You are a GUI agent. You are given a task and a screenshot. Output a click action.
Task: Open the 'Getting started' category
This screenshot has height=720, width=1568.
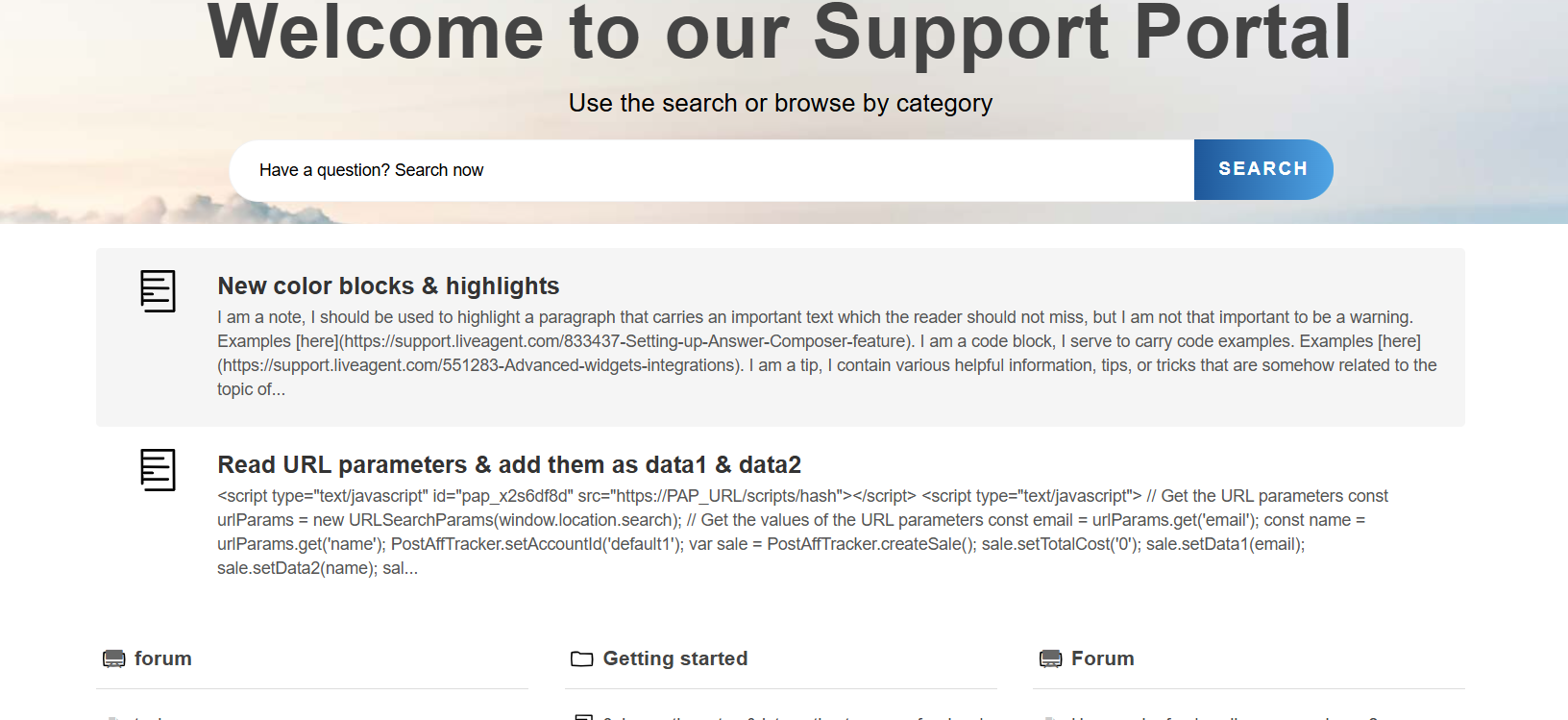point(674,658)
